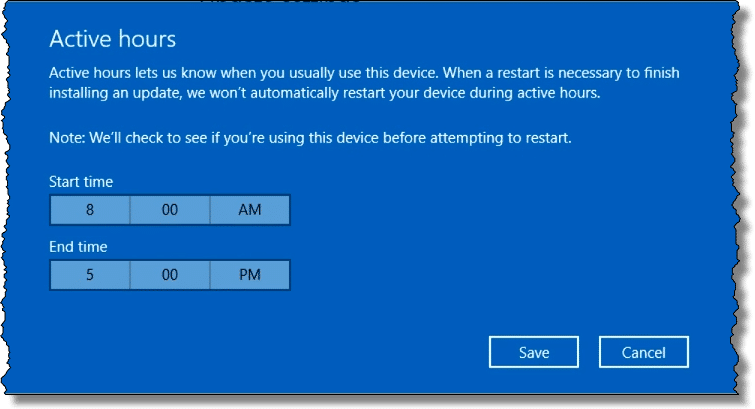Open the Start time hour picker showing 8
This screenshot has width=755, height=409.
tap(89, 210)
